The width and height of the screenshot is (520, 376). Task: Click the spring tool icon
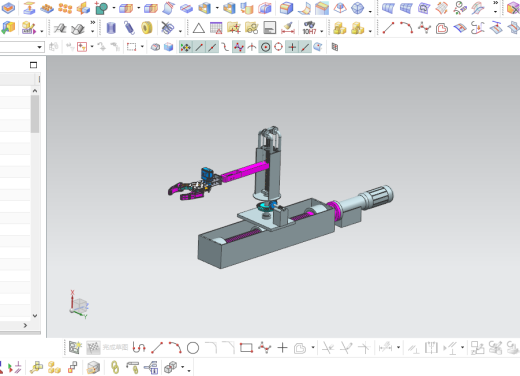(x=129, y=28)
